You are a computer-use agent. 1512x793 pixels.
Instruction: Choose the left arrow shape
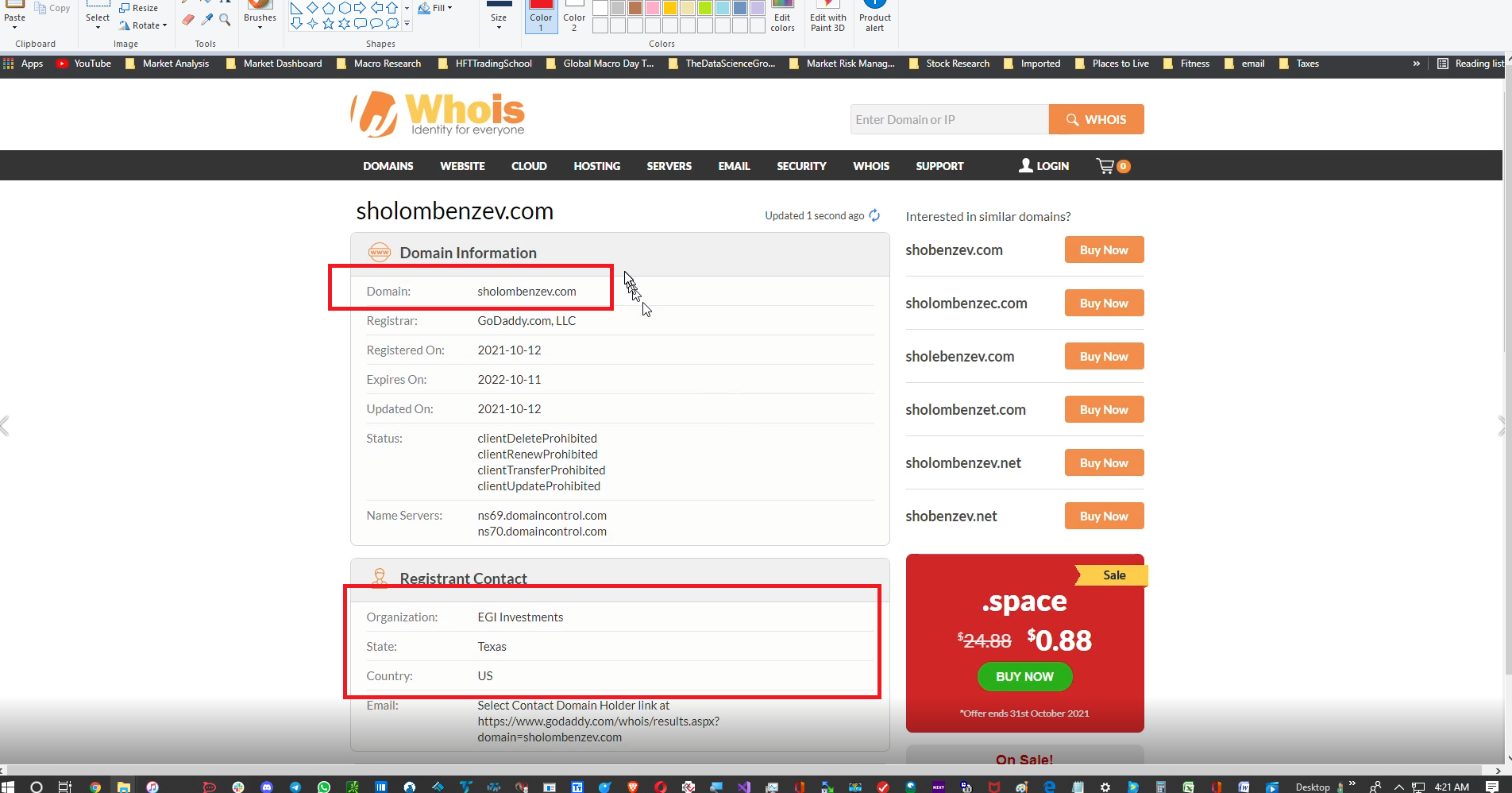point(376,8)
